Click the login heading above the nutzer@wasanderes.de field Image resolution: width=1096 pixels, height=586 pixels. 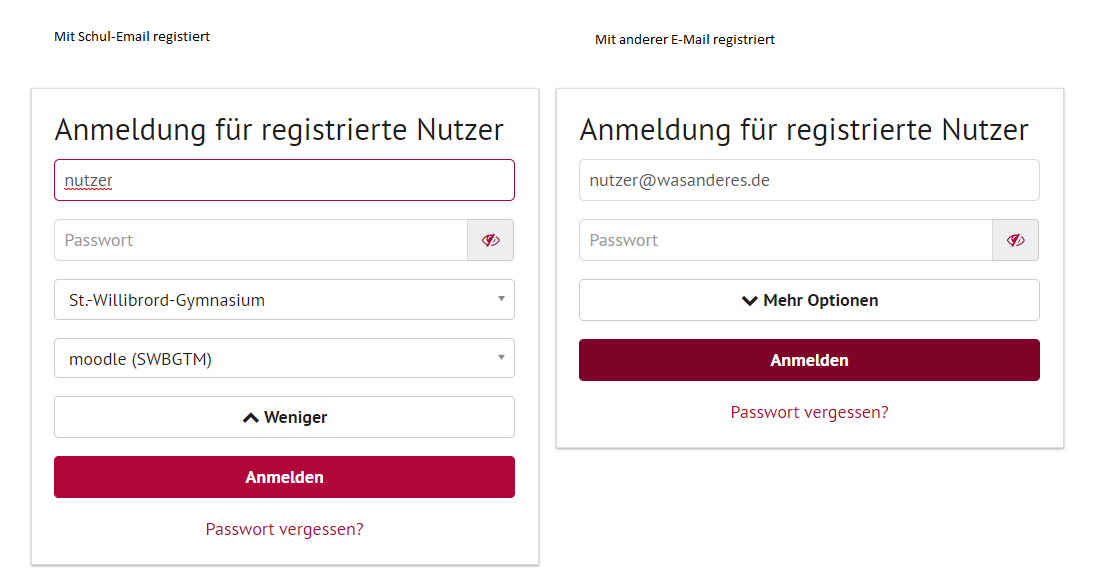pyautogui.click(x=804, y=130)
